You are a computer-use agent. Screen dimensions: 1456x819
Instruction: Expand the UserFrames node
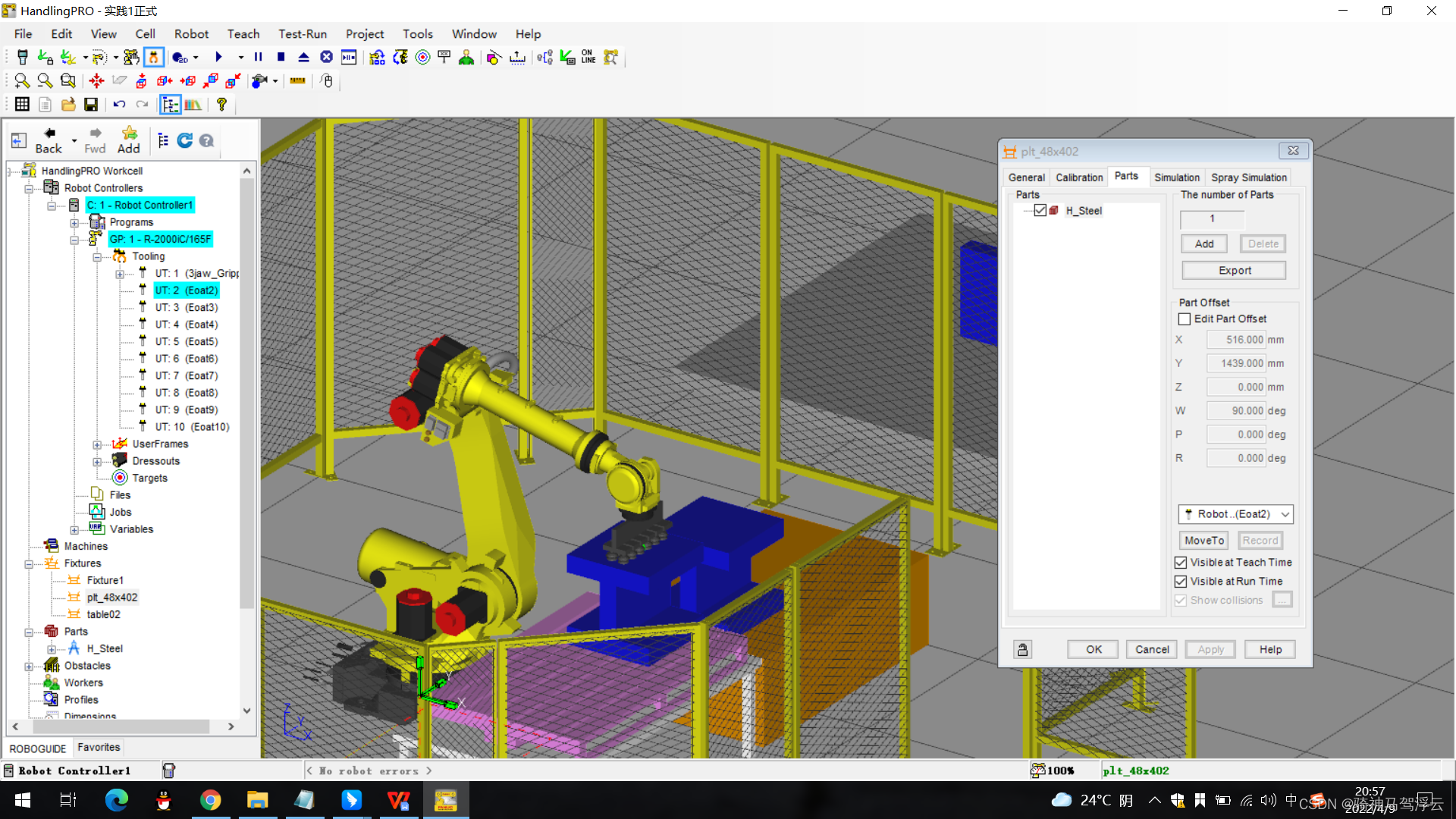point(97,444)
